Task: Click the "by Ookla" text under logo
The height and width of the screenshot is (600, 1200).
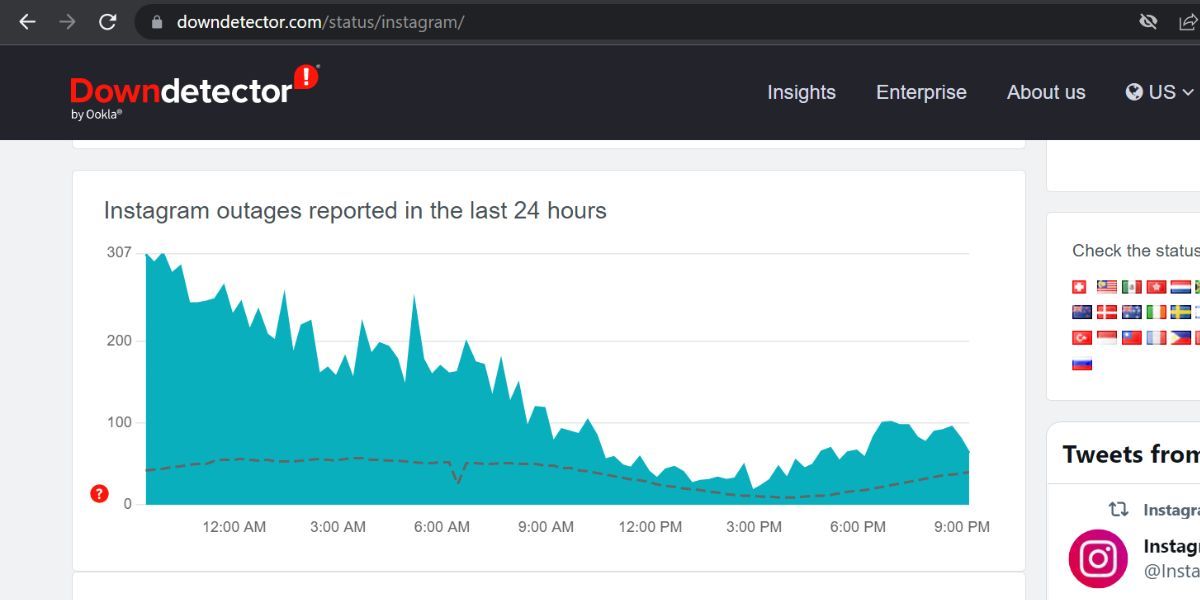Action: tap(96, 114)
